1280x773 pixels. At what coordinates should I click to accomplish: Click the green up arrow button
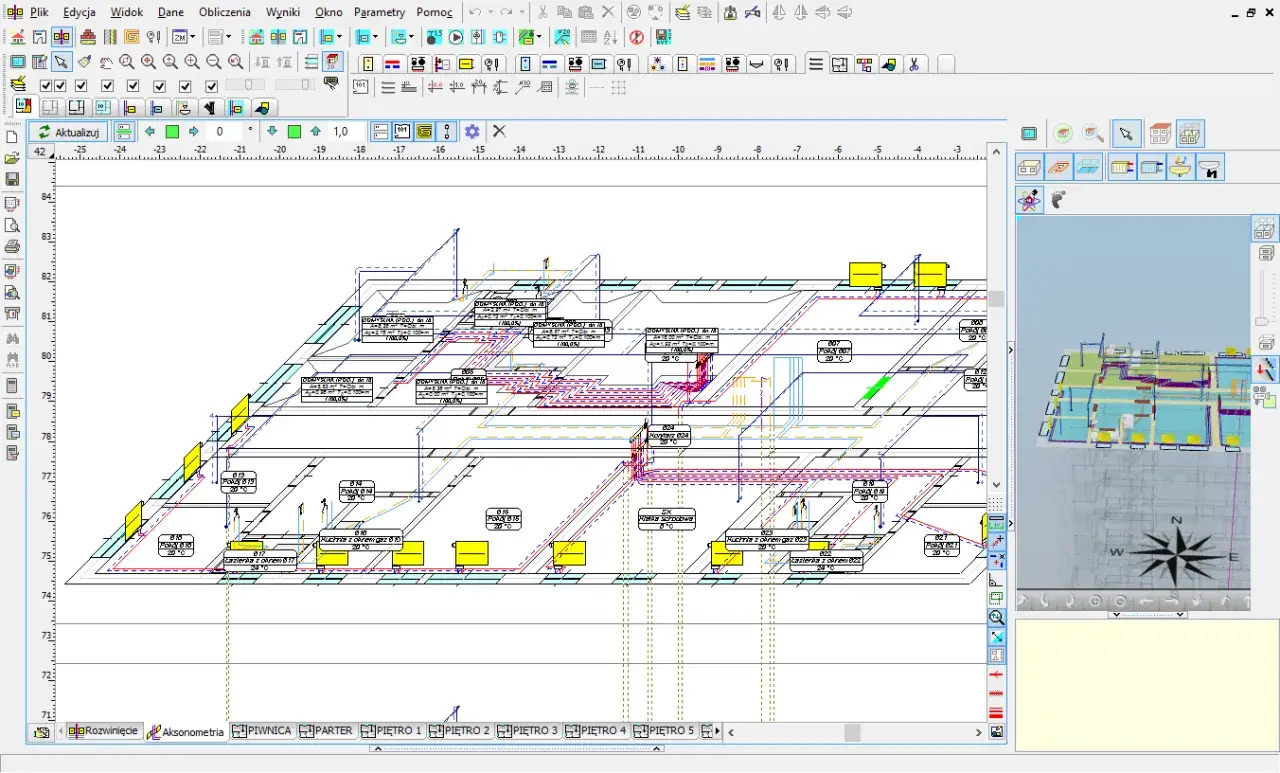point(316,131)
